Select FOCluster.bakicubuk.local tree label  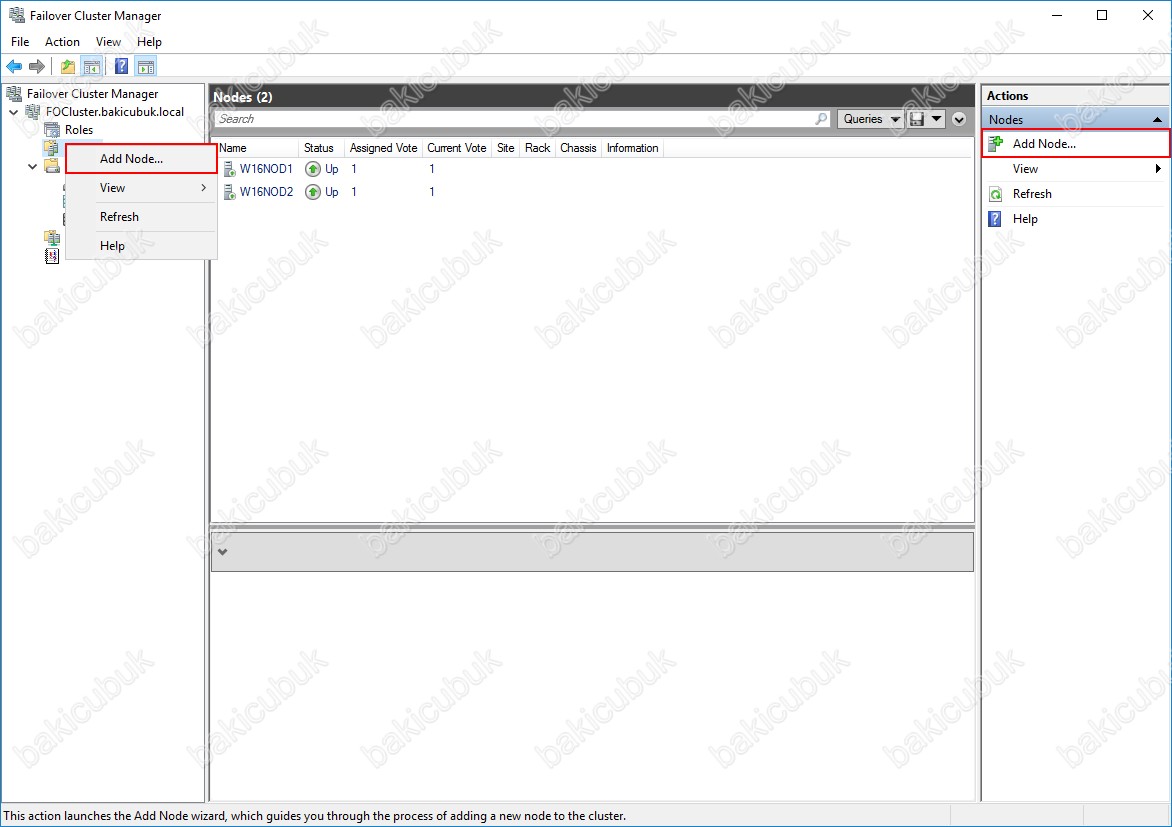[115, 112]
